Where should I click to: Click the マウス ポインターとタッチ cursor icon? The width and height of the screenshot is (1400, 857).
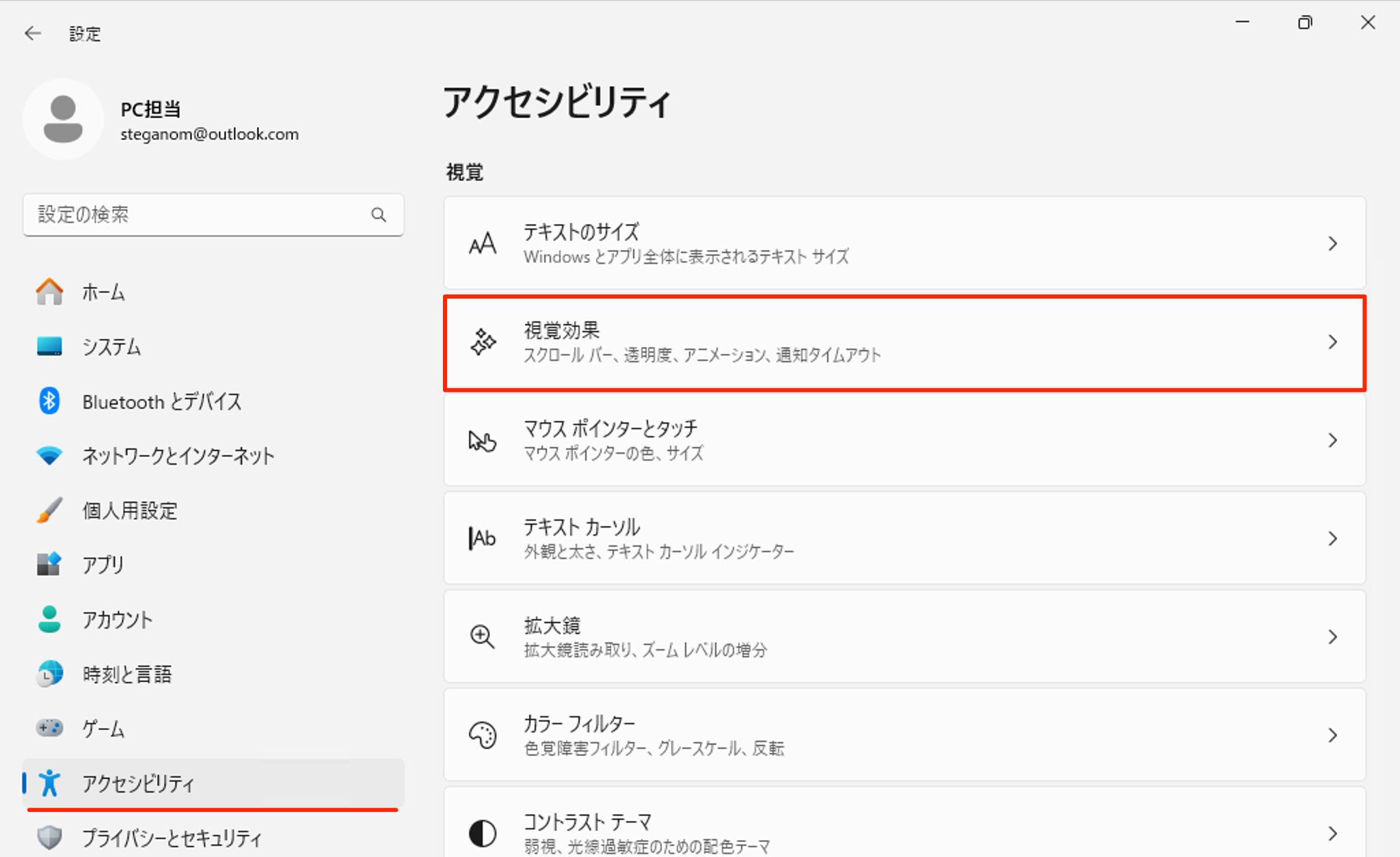[x=482, y=441]
